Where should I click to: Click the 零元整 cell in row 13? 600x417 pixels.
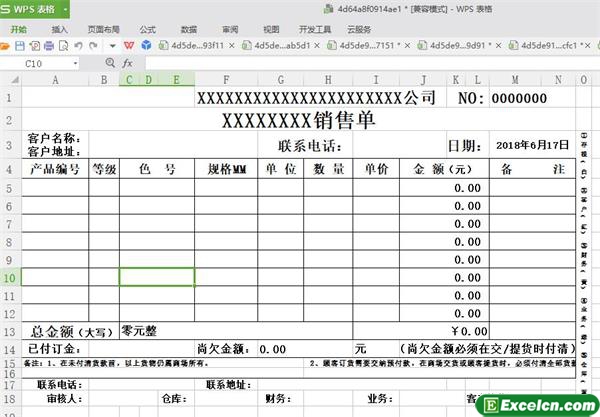tap(236, 331)
